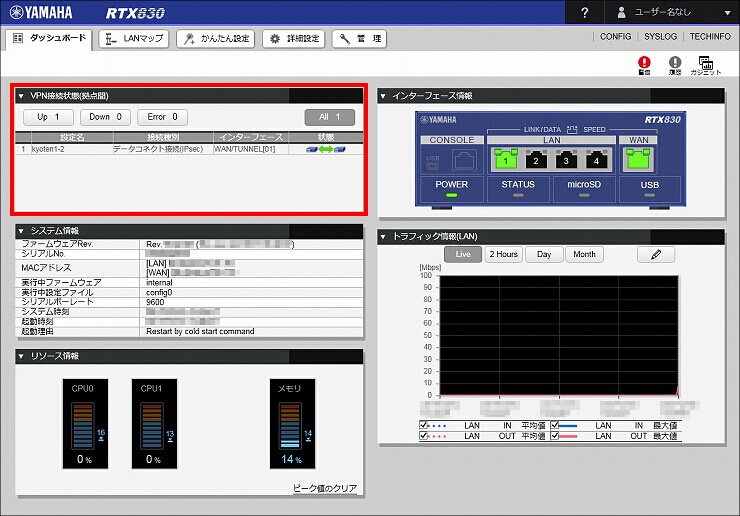Open the 詳細設定 tab

(x=294, y=39)
